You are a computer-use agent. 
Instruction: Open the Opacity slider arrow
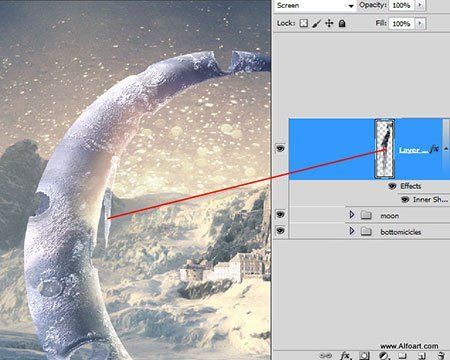420,5
